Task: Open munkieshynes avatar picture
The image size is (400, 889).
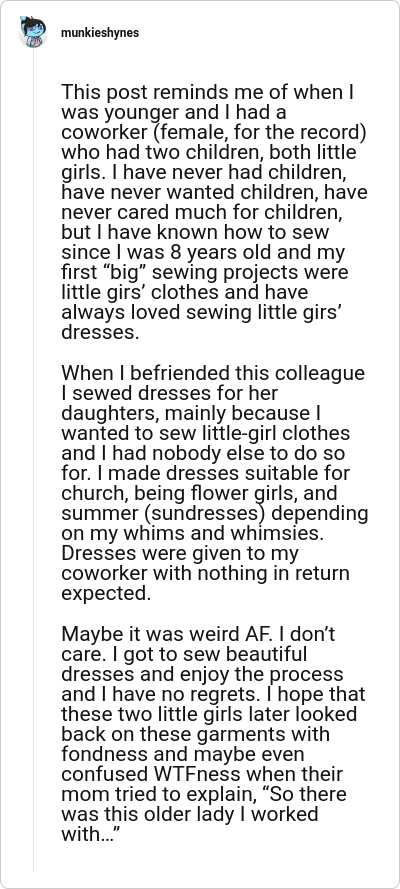Action: 33,32
